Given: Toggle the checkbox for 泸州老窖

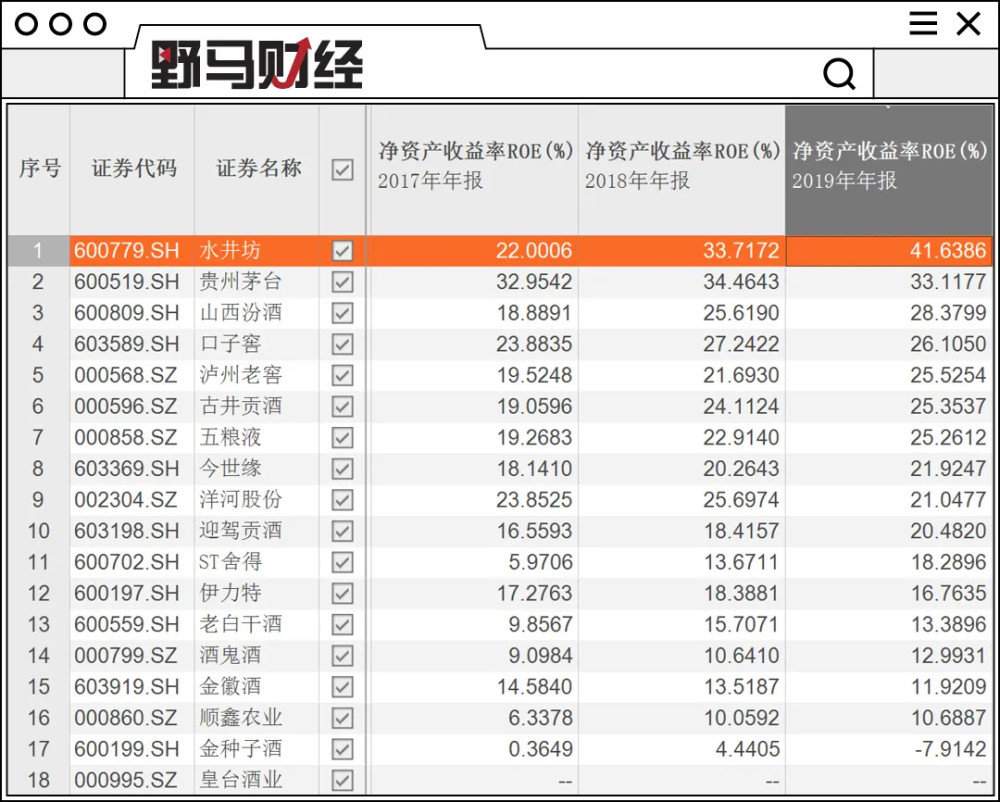Looking at the screenshot, I should pos(342,375).
